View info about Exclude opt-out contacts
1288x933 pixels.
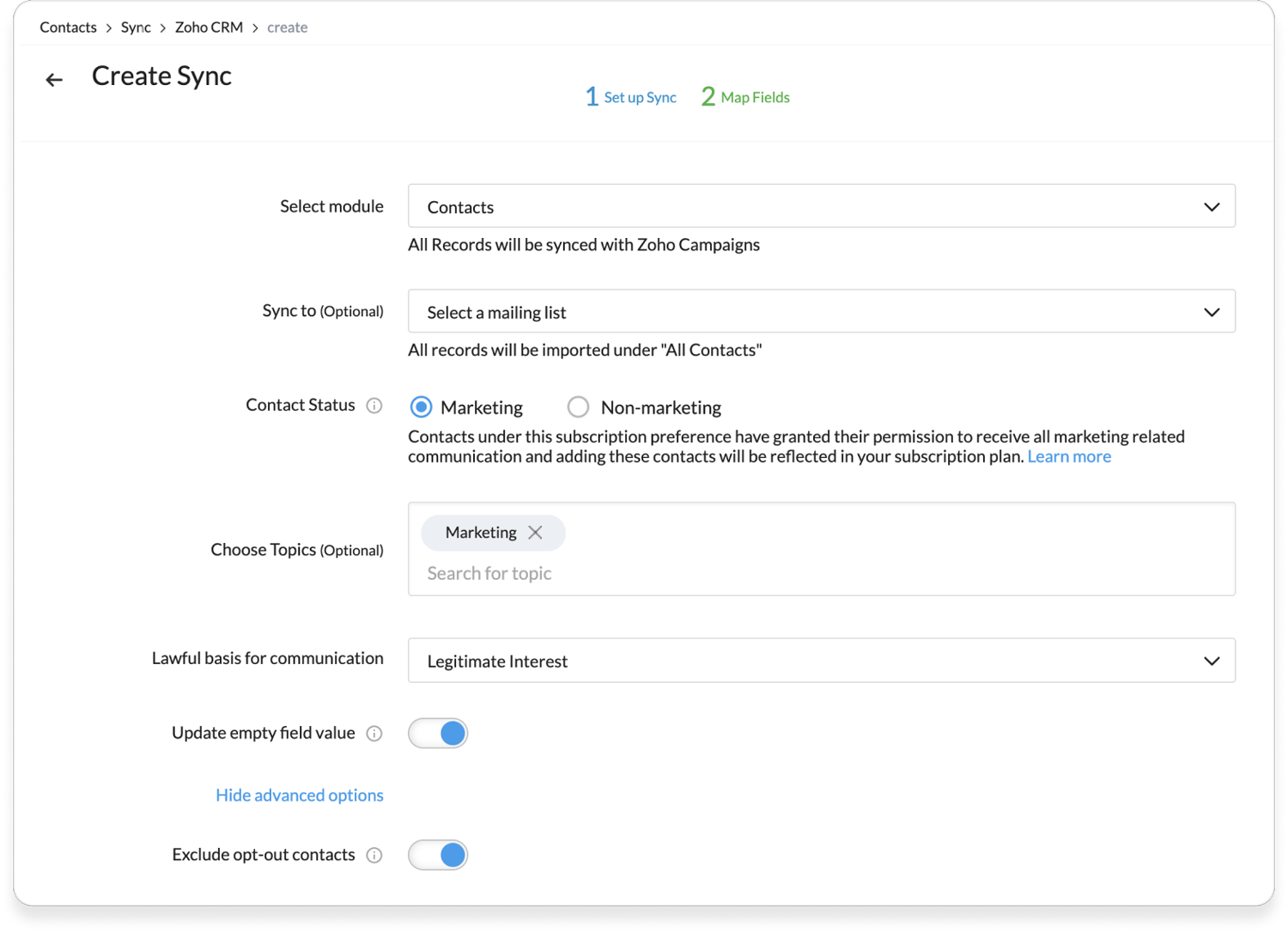click(x=375, y=855)
